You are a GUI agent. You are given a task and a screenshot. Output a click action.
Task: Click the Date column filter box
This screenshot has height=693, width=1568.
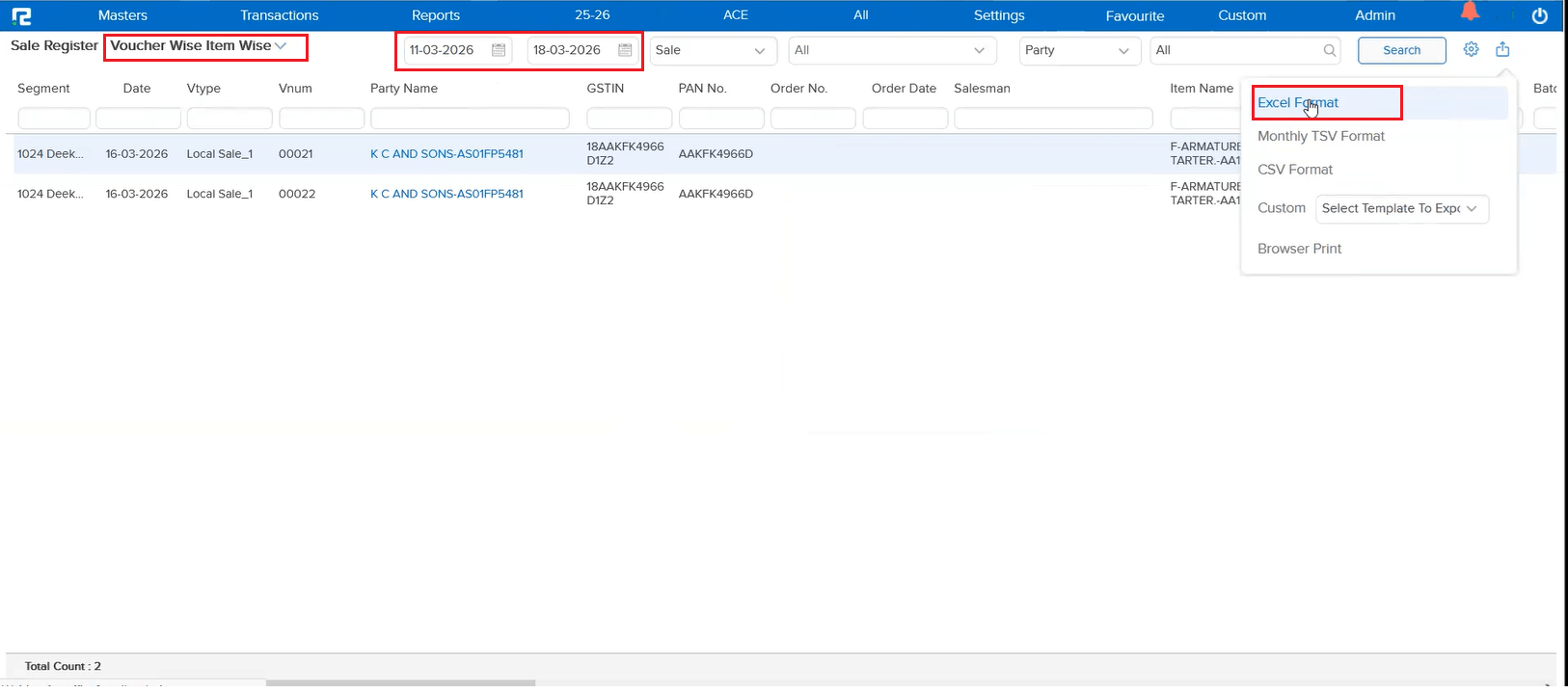tap(139, 118)
